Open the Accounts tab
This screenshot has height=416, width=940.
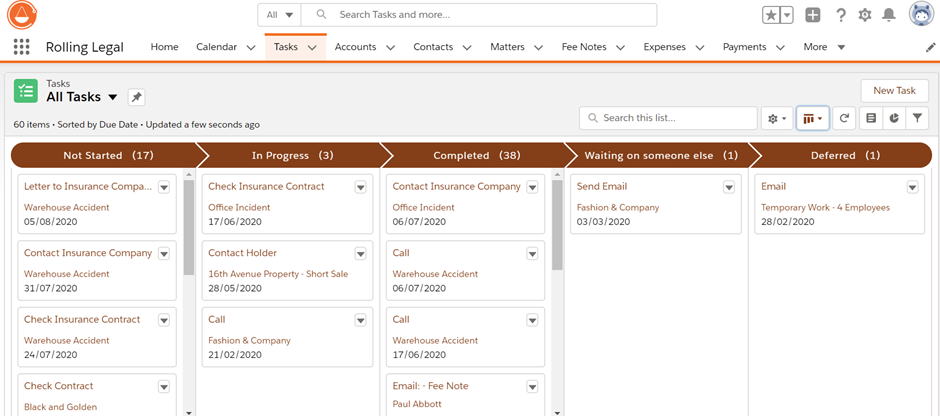point(355,47)
